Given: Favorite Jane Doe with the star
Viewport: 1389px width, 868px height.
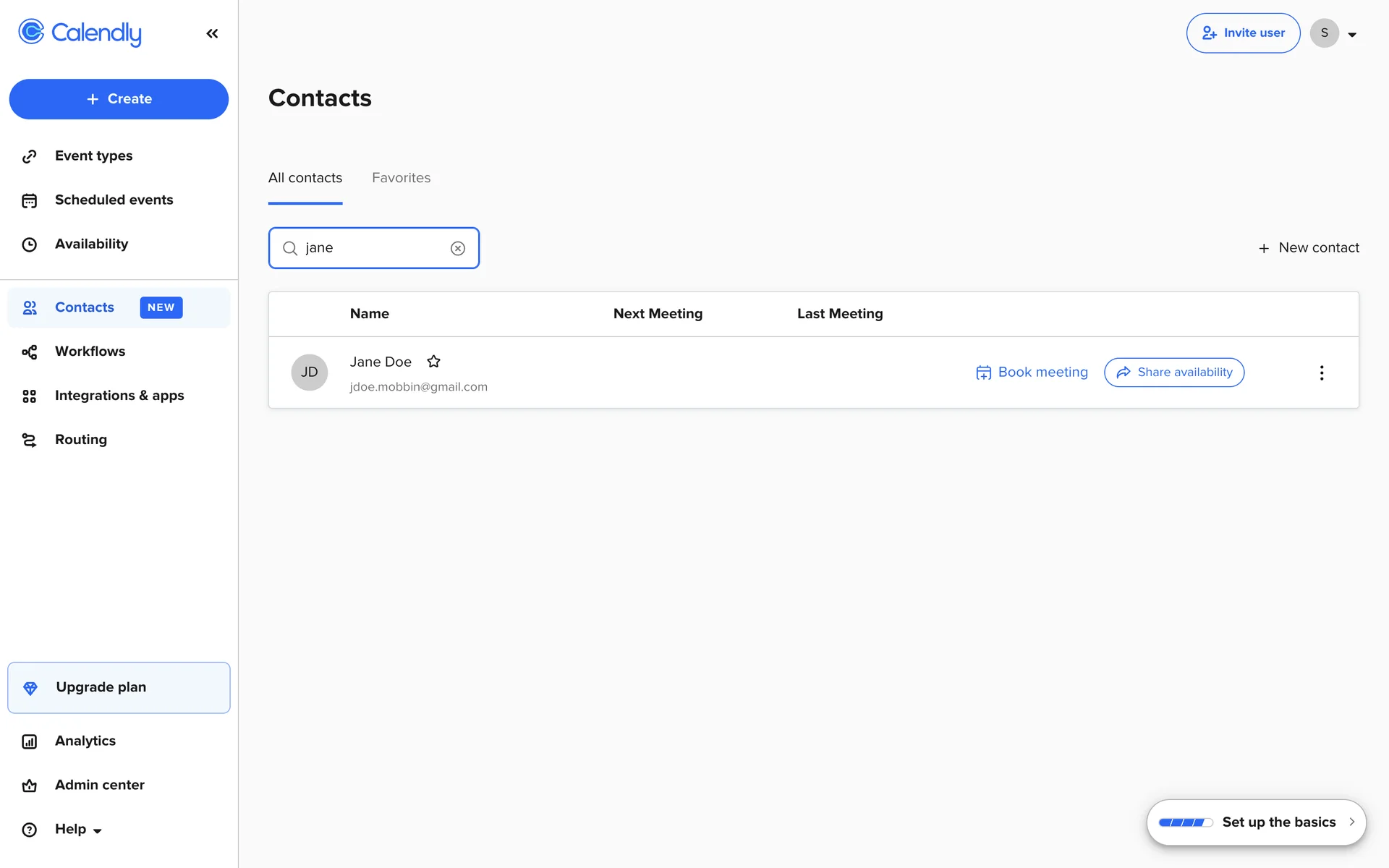Looking at the screenshot, I should [433, 362].
